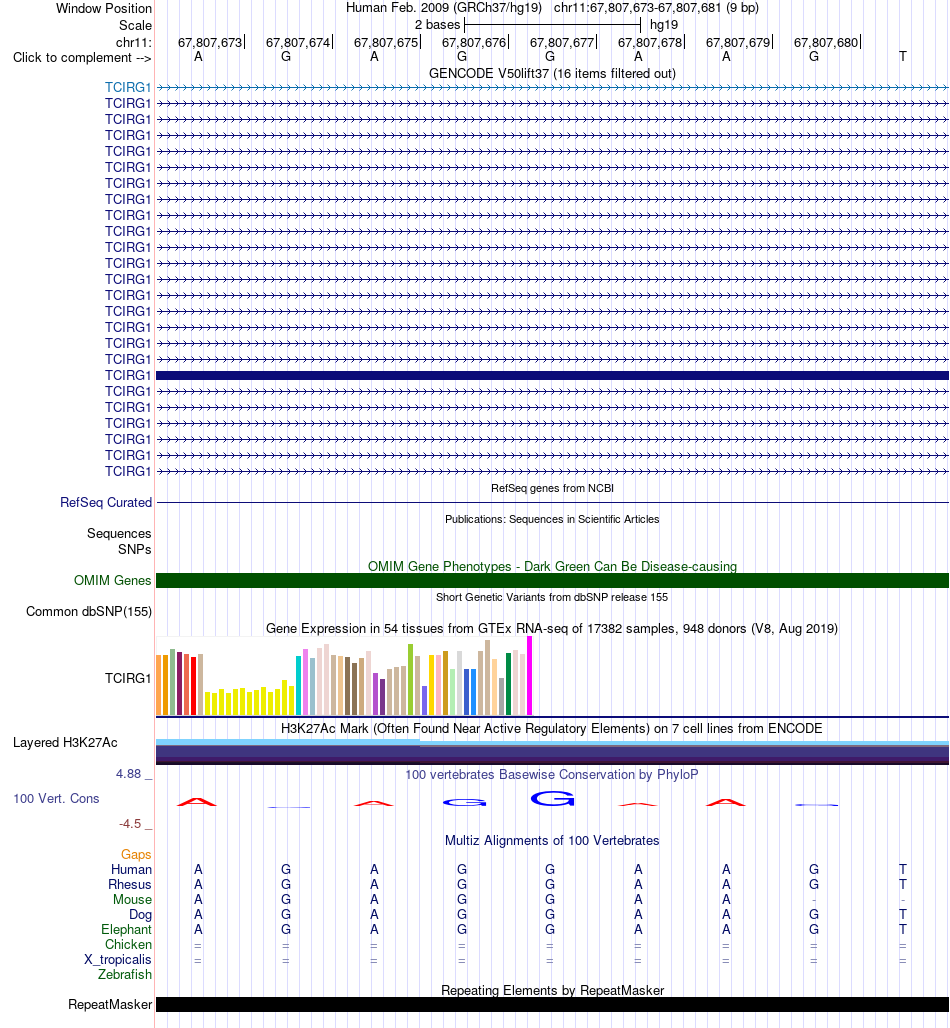Click the 'Zebrafish' species label
950x1028 pixels.
tap(125, 976)
